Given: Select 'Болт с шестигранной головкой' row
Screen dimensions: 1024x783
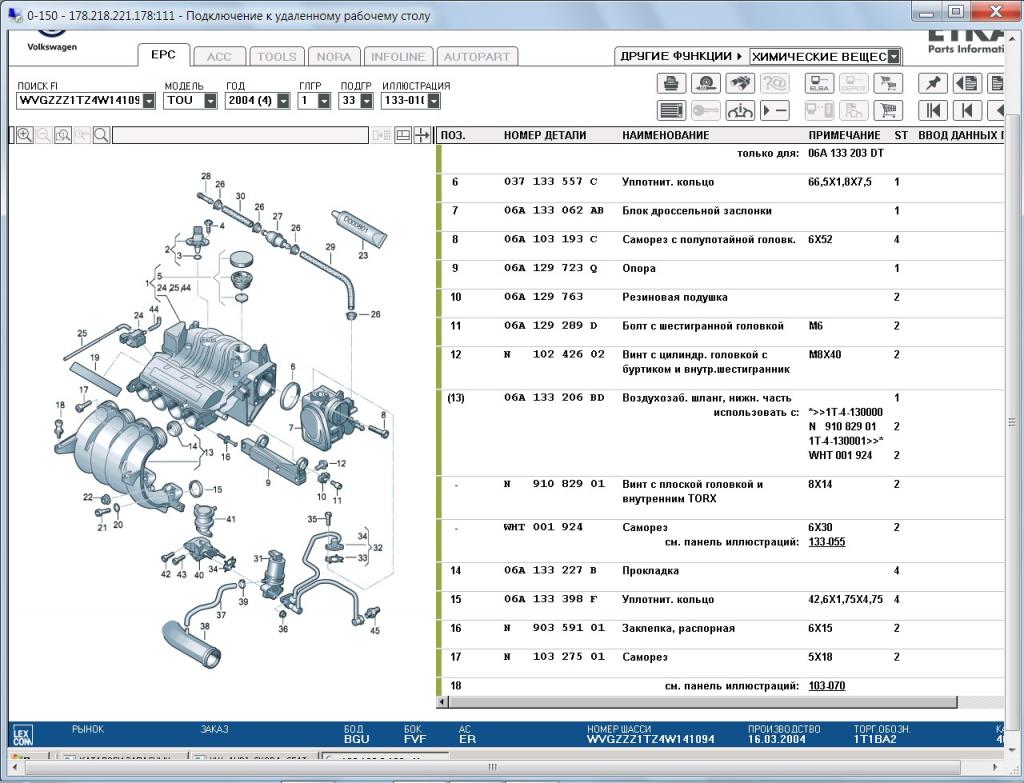Looking at the screenshot, I should point(722,326).
